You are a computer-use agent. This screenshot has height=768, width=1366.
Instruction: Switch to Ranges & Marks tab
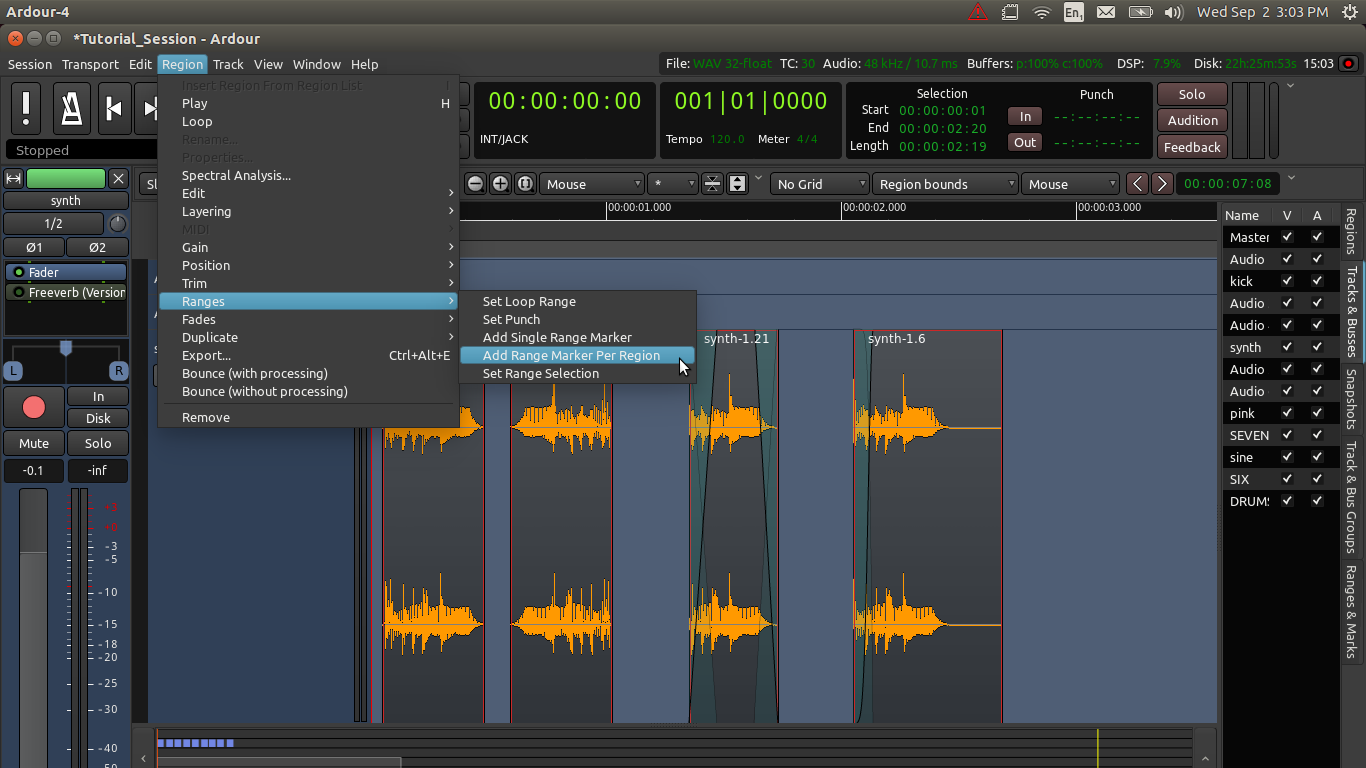point(1351,612)
